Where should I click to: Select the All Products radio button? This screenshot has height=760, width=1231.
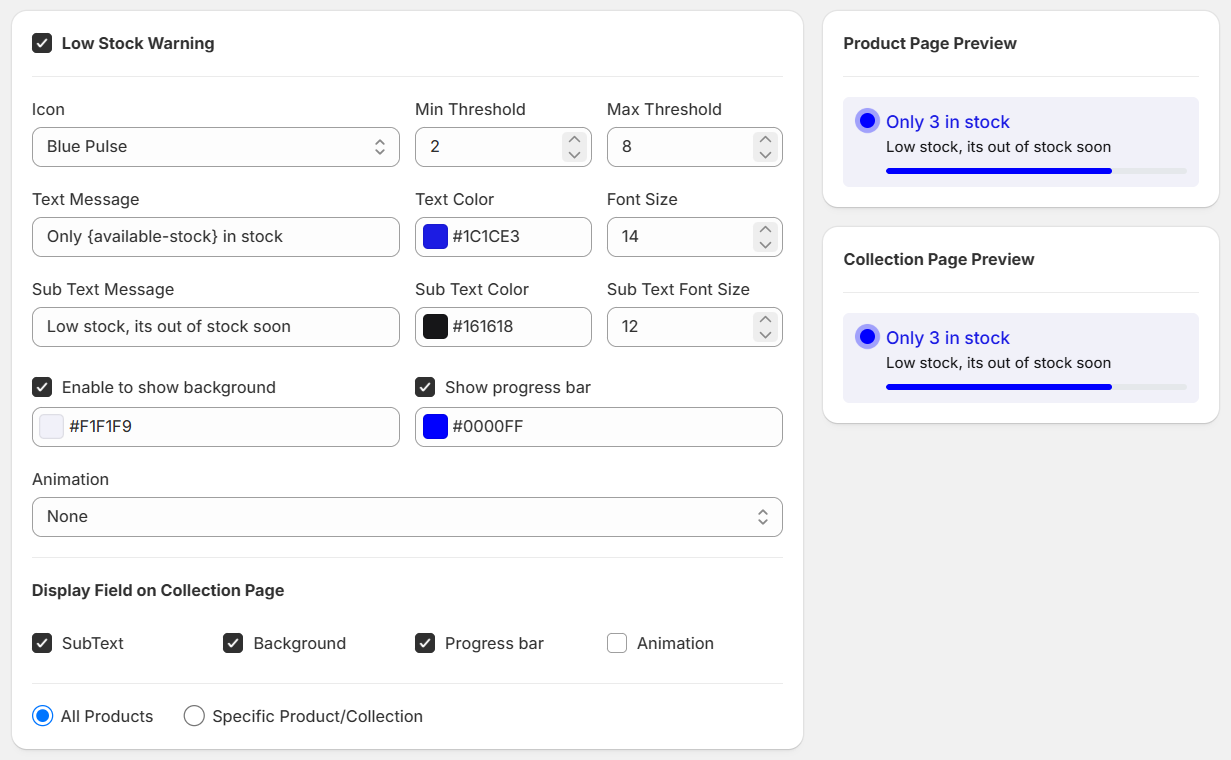pos(42,716)
